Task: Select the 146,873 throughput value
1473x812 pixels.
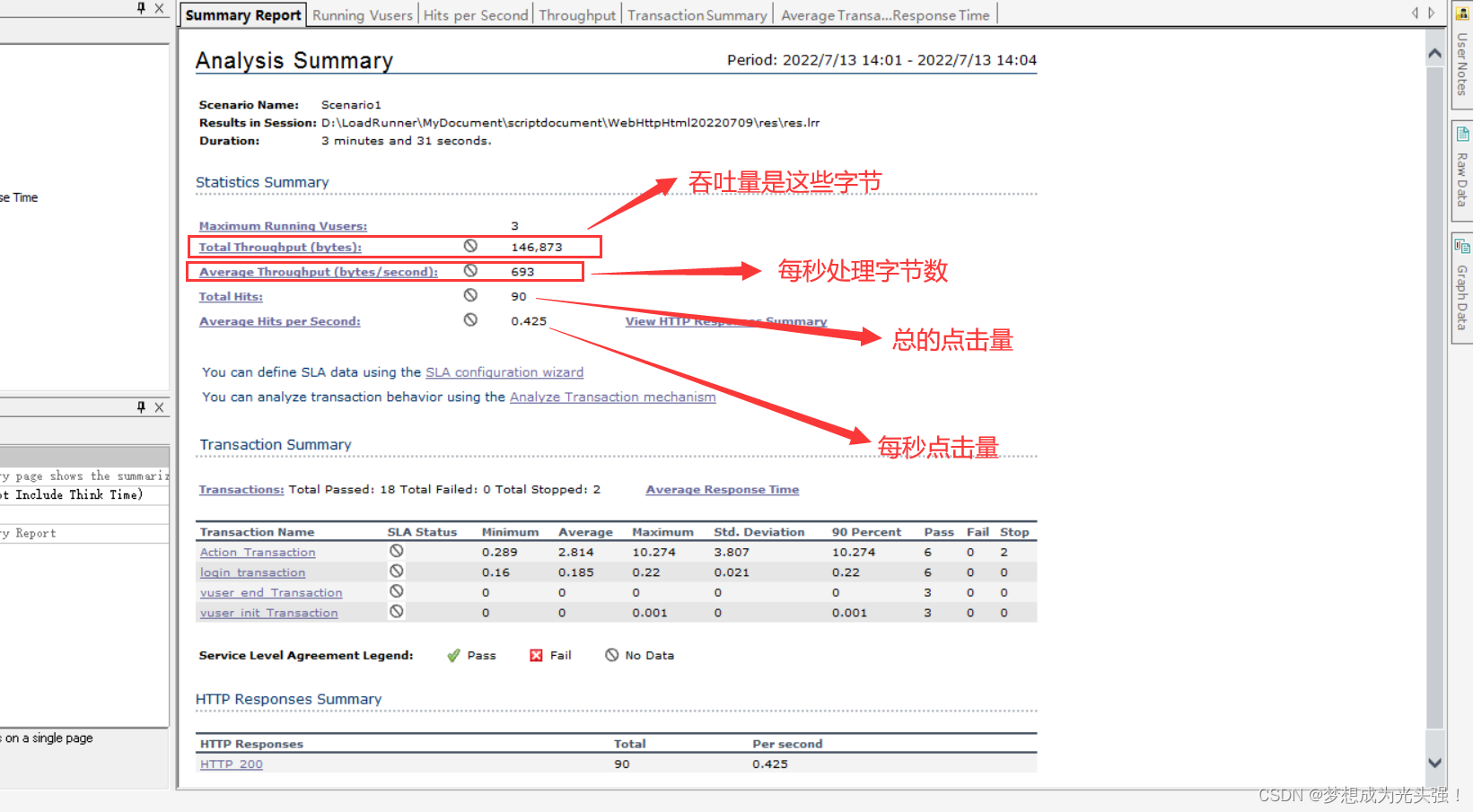Action: click(x=537, y=247)
